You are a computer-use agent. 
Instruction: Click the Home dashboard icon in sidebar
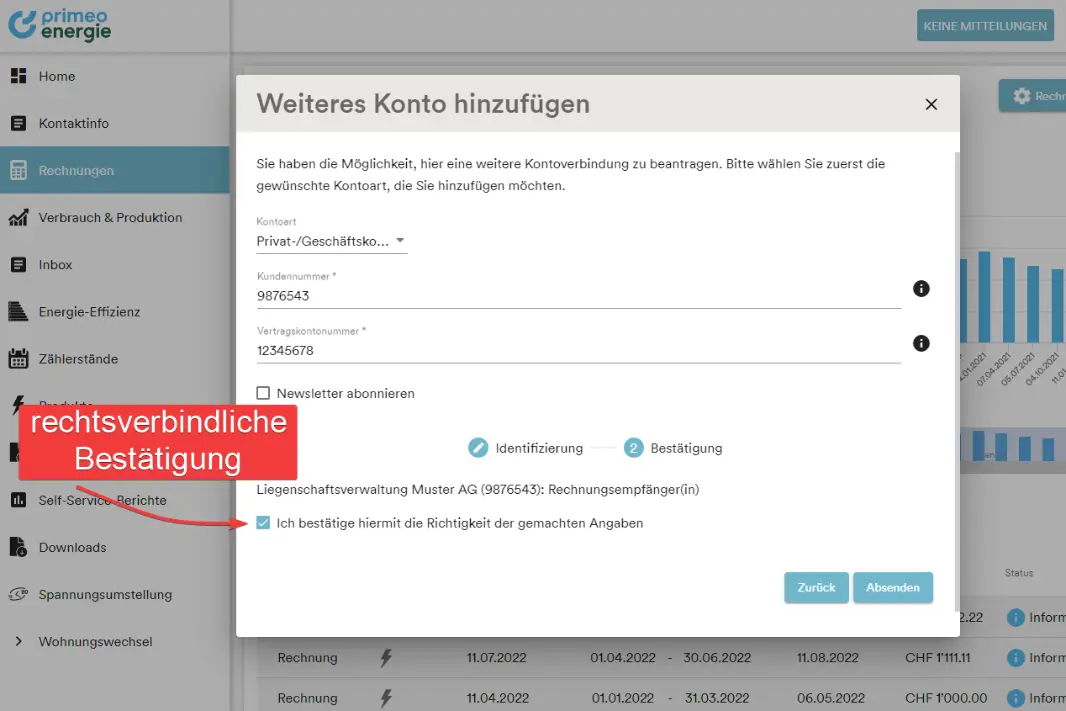[18, 76]
